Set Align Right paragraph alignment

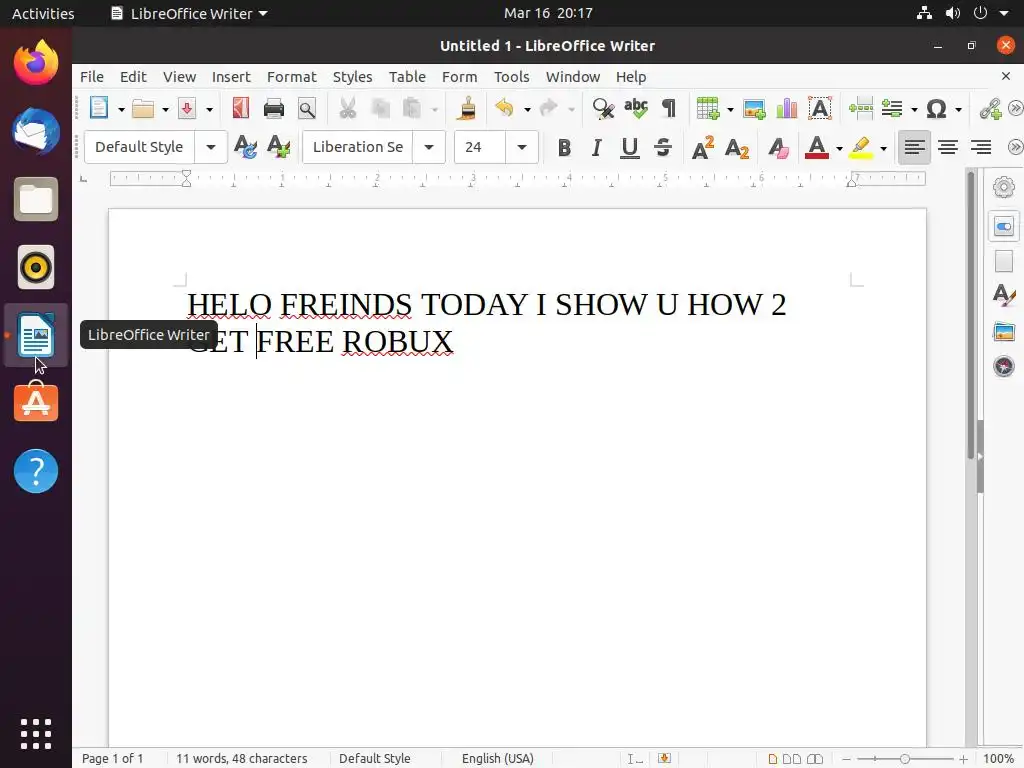click(x=981, y=148)
